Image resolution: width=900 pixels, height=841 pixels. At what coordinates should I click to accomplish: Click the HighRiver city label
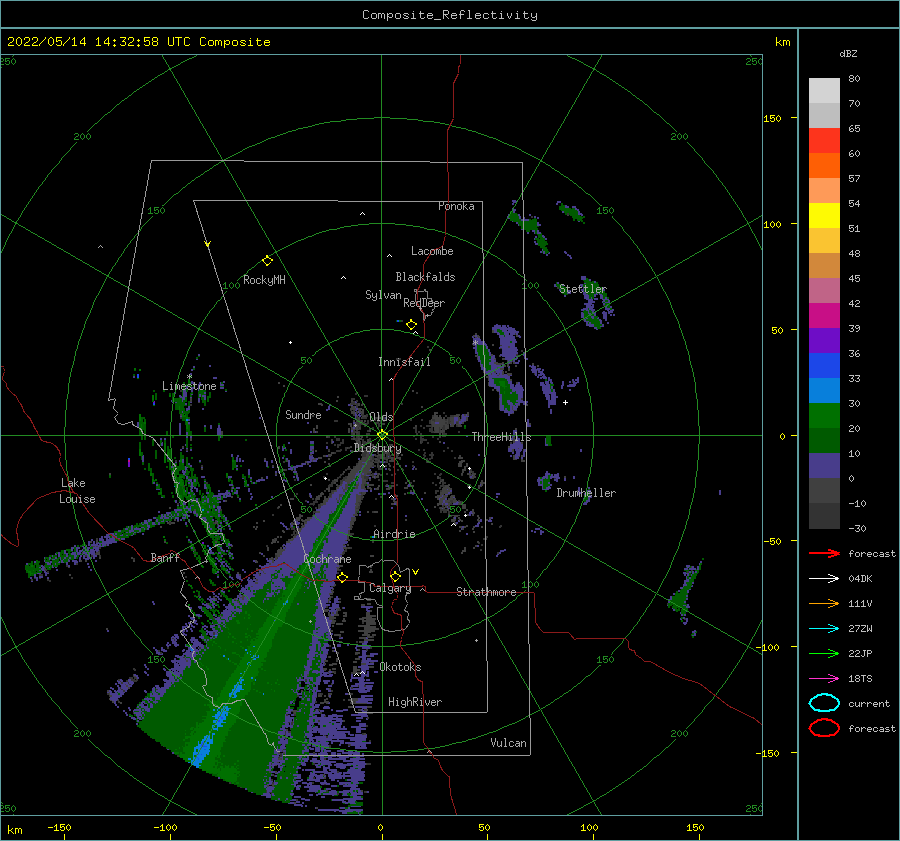(415, 702)
